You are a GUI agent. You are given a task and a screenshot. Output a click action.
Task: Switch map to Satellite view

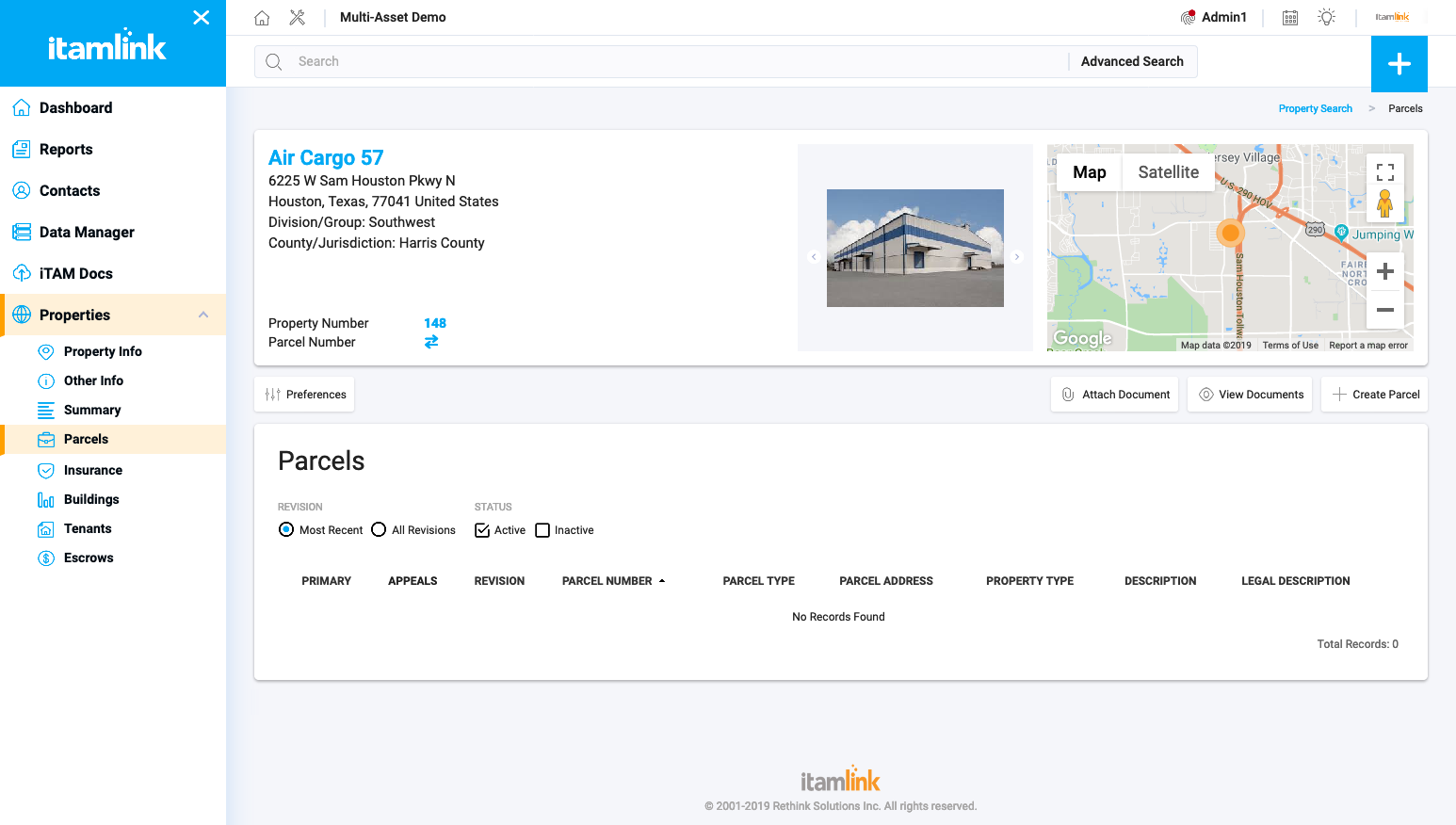click(1168, 172)
